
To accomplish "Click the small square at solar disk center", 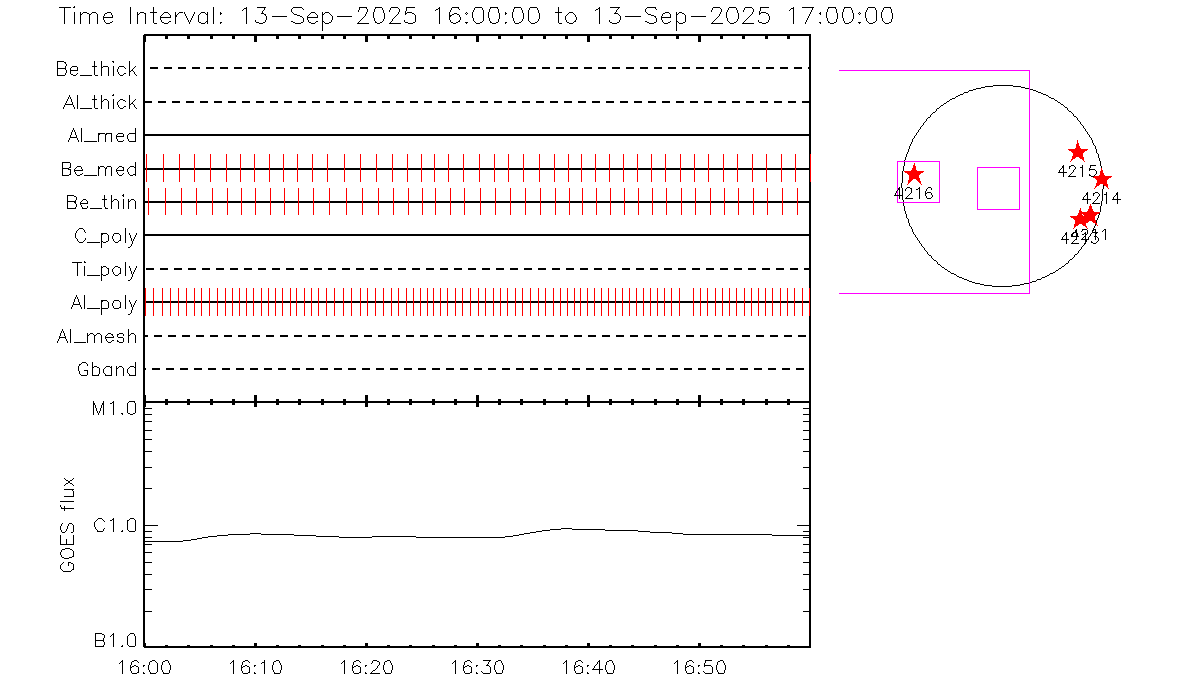I will click(x=998, y=188).
